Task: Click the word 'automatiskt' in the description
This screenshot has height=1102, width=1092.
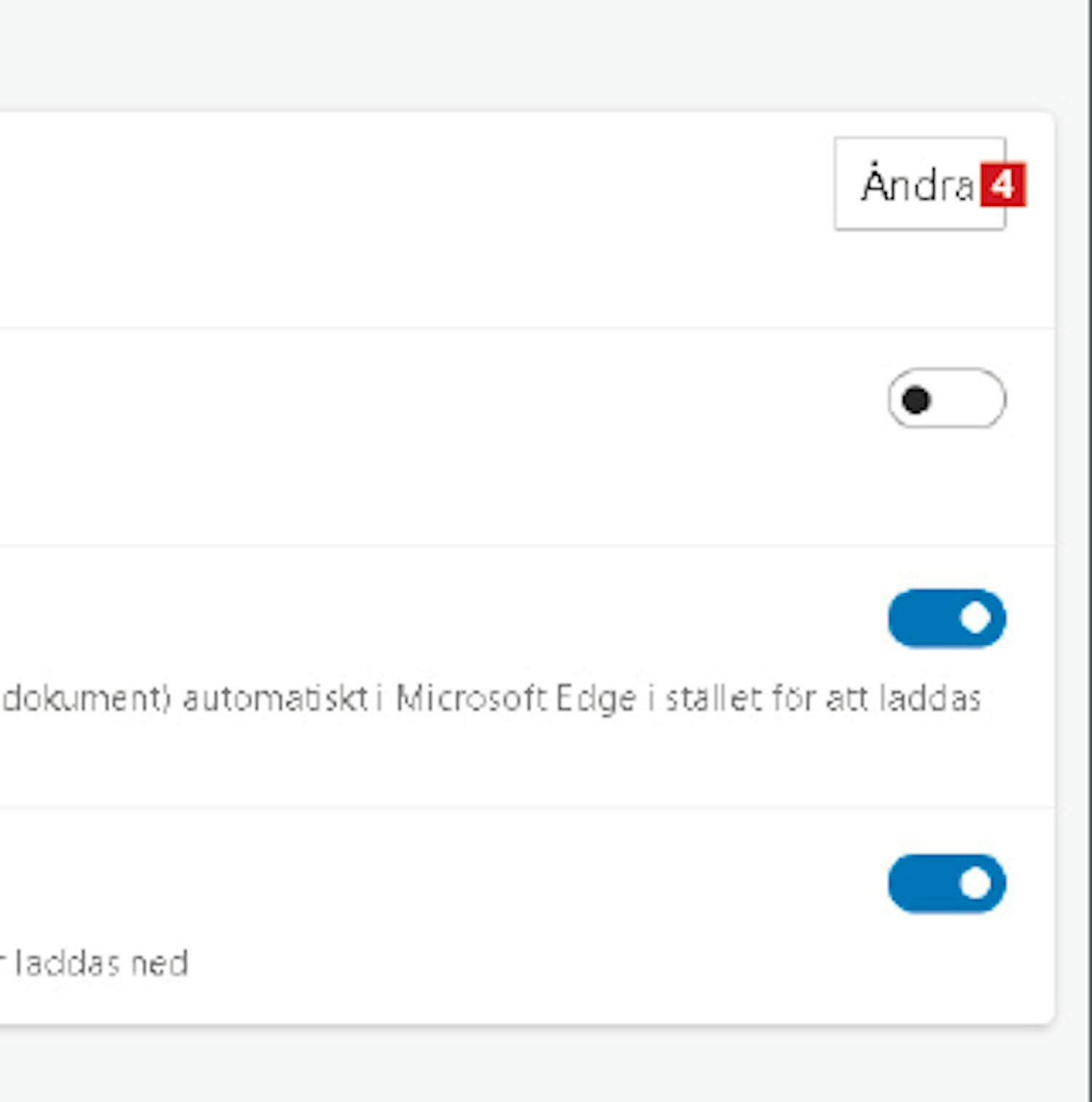Action: pyautogui.click(x=275, y=699)
